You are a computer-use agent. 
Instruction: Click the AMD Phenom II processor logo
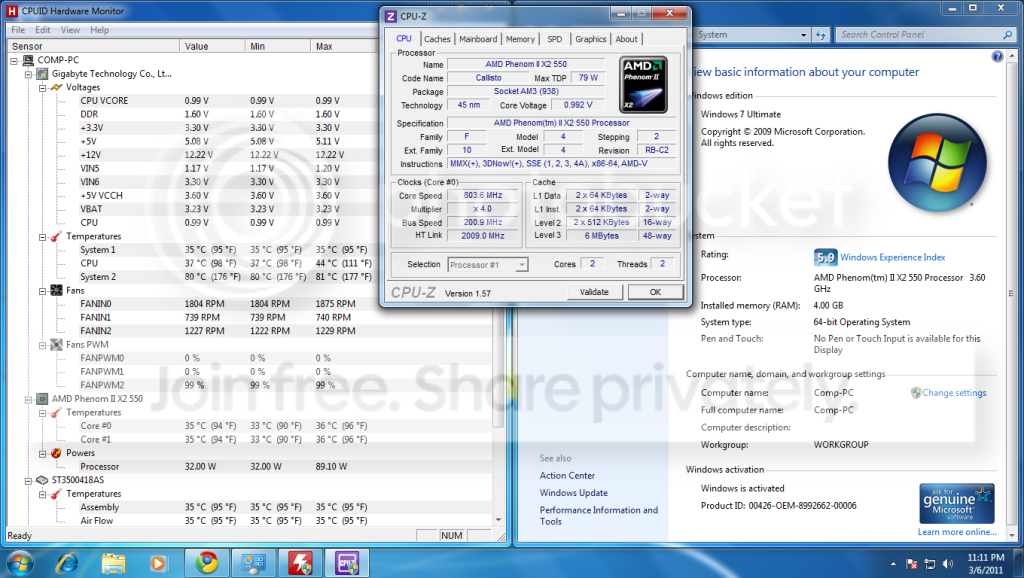tap(643, 84)
